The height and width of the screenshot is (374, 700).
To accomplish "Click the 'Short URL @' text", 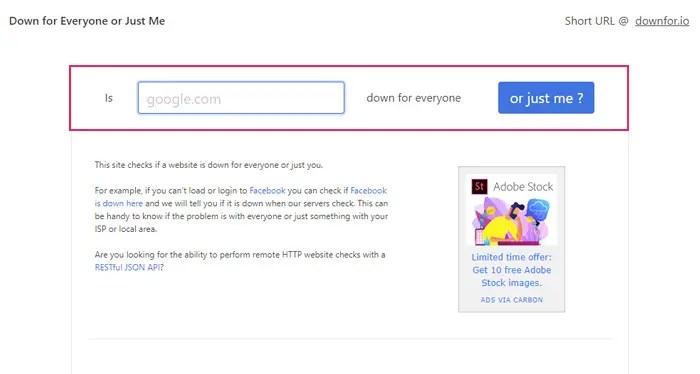I will [x=596, y=21].
